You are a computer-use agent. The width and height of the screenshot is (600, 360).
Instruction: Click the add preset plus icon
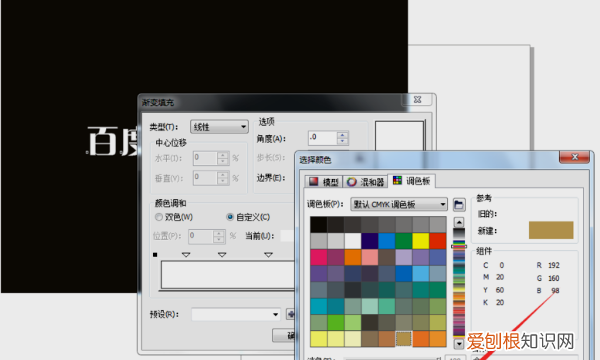pos(291,314)
